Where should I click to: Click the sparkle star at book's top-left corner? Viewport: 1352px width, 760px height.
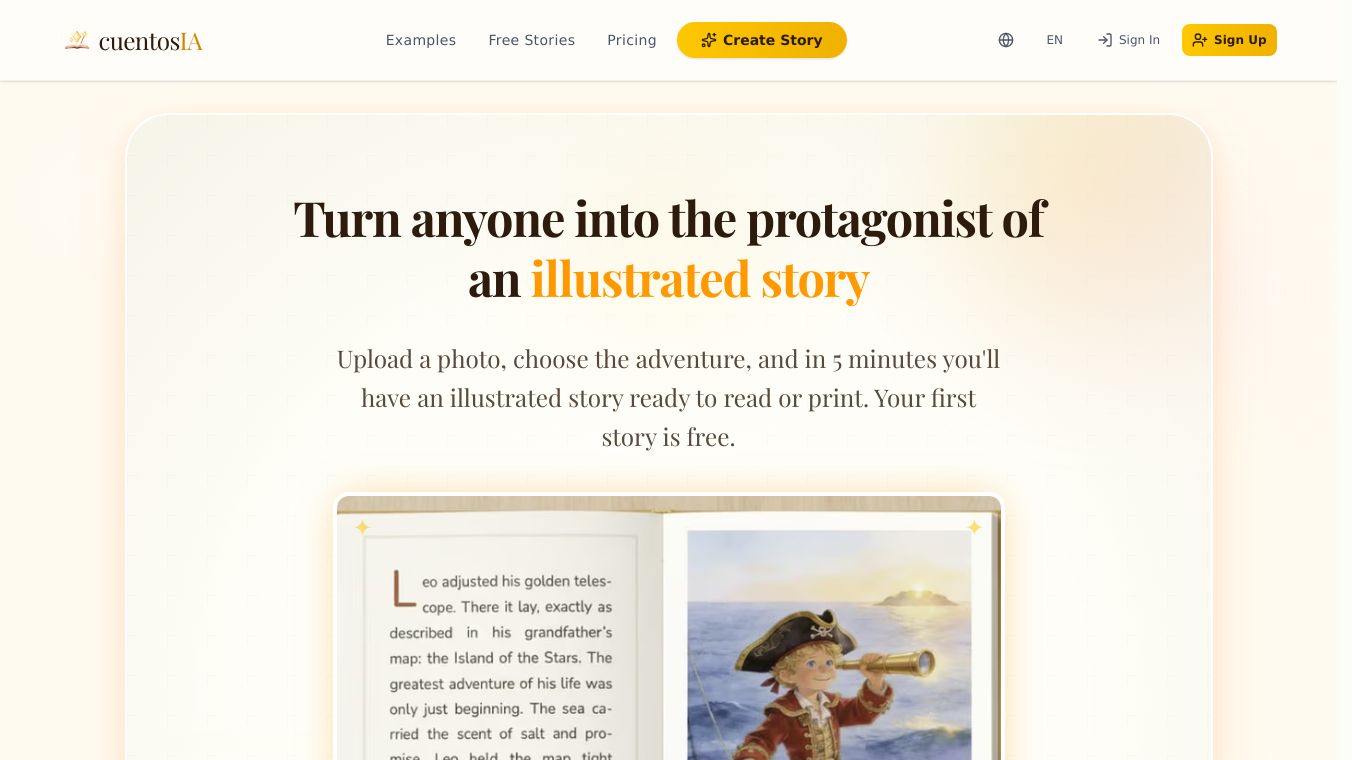click(x=363, y=527)
